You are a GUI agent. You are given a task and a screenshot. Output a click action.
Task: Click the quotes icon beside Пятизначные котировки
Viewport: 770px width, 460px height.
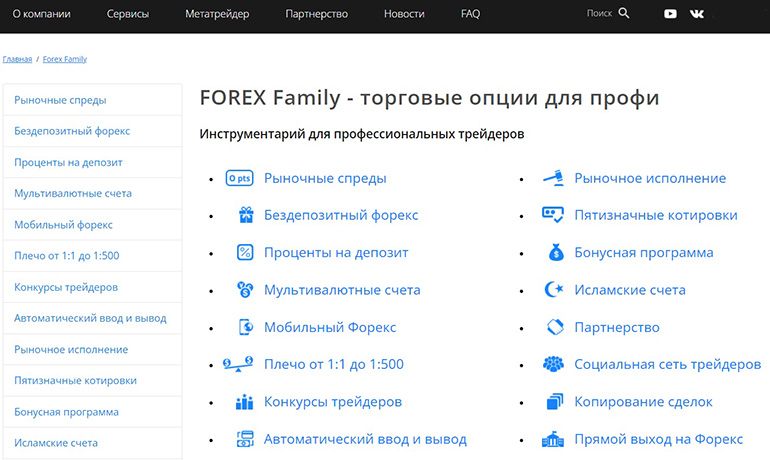[x=553, y=215]
